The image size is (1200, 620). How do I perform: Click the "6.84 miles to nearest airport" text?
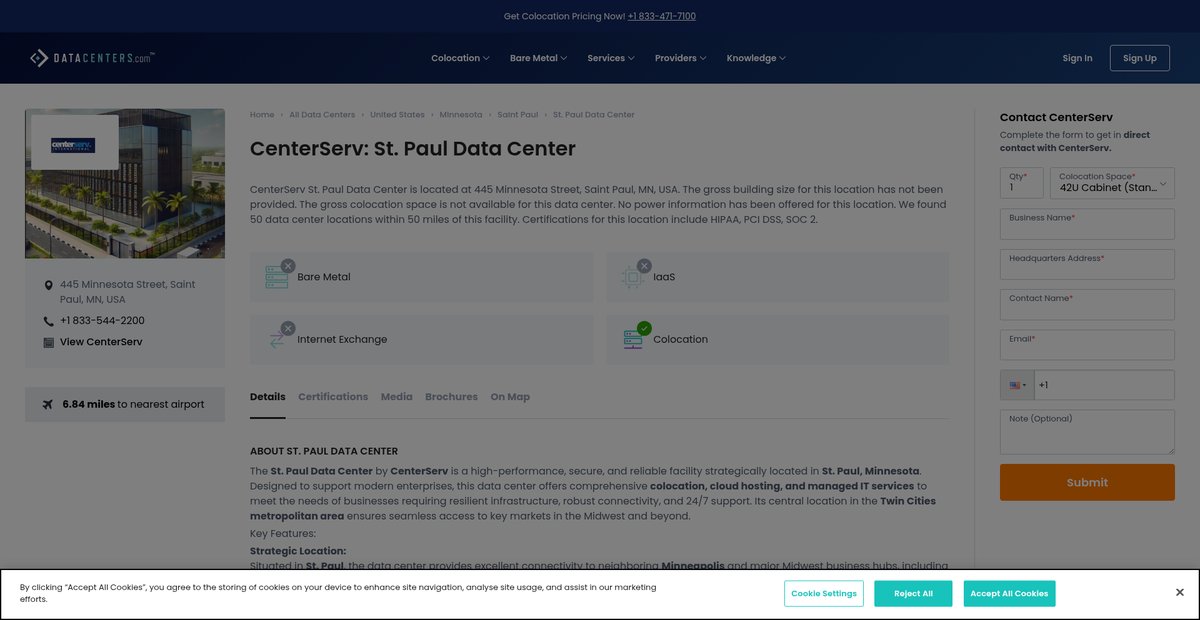point(133,404)
